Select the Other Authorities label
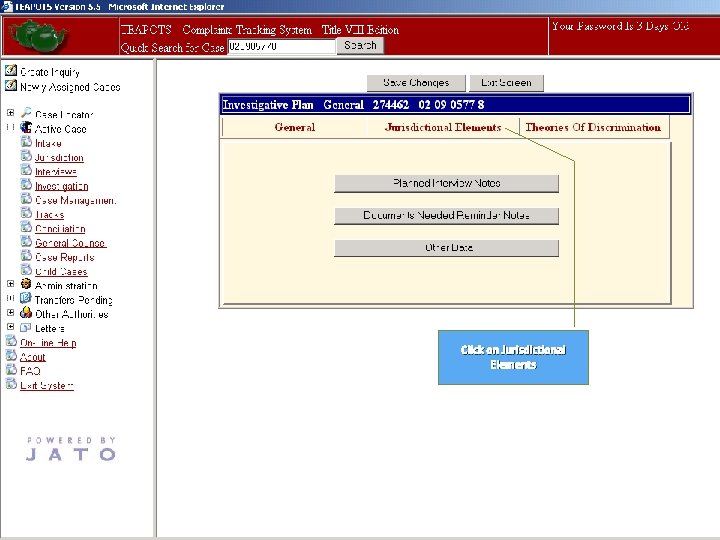Screen dimensions: 720x540 click(x=72, y=314)
